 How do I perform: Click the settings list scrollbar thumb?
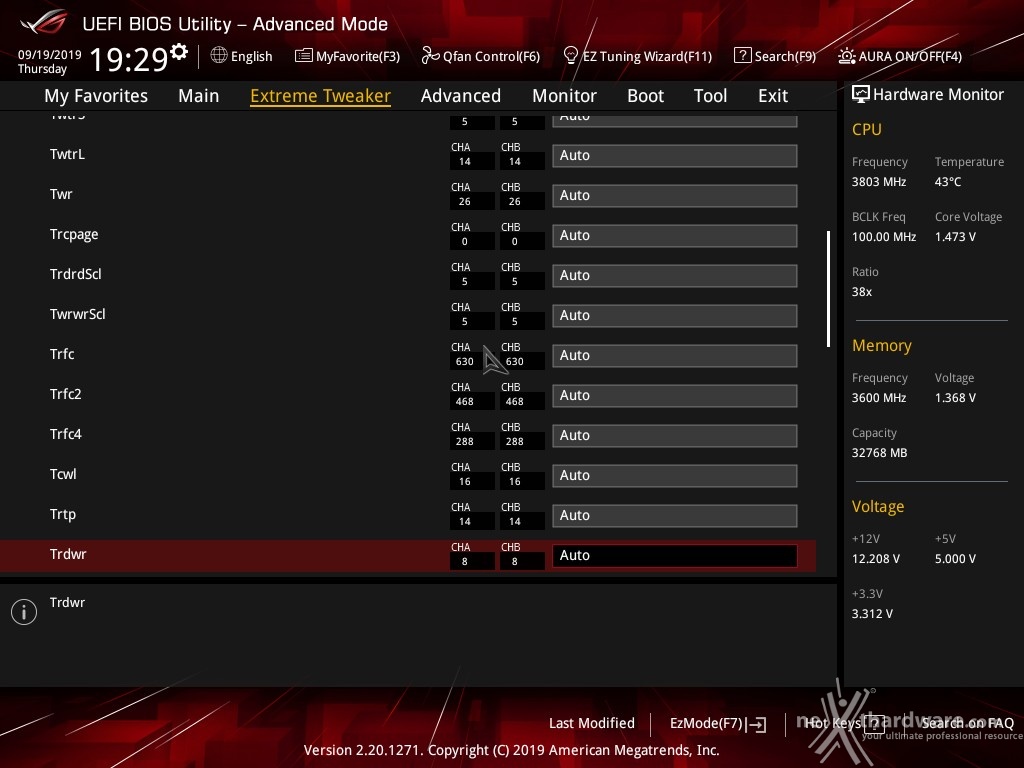tap(828, 289)
